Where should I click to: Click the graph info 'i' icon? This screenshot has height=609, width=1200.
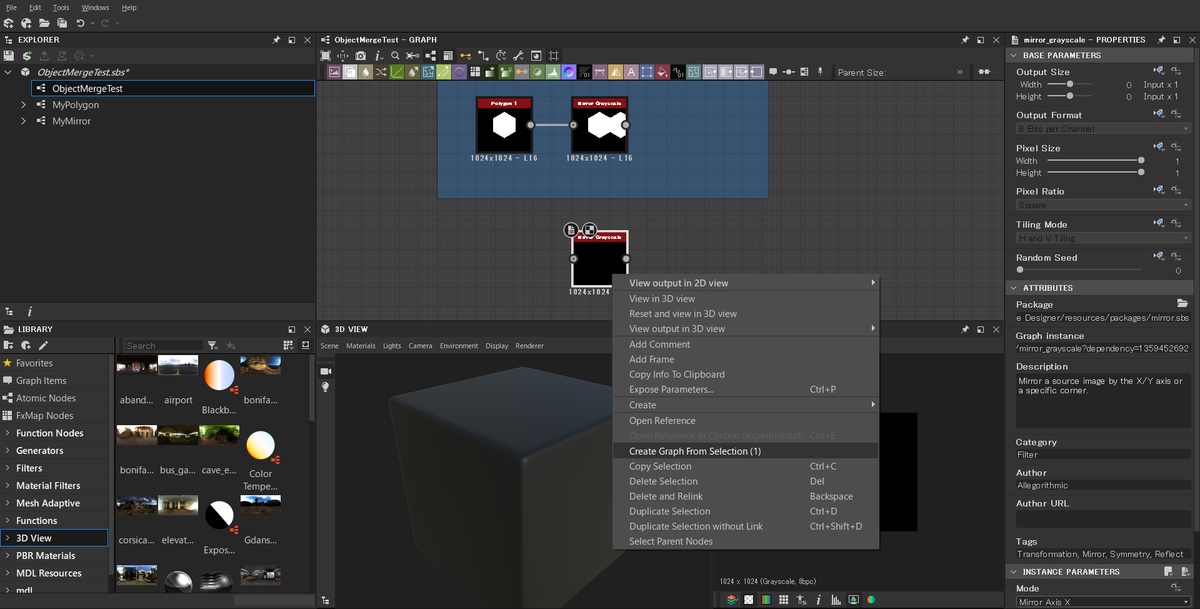pos(378,56)
